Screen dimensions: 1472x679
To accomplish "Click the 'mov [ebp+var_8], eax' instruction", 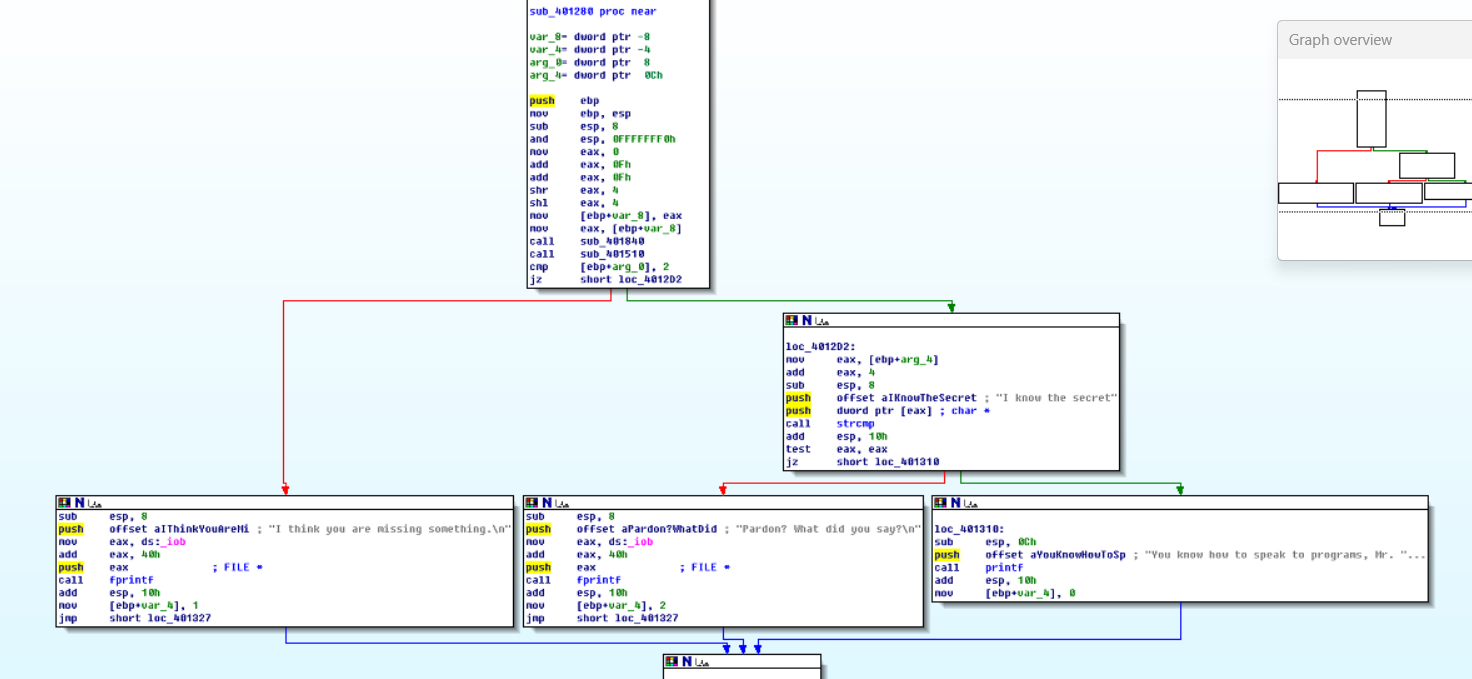I will point(605,216).
